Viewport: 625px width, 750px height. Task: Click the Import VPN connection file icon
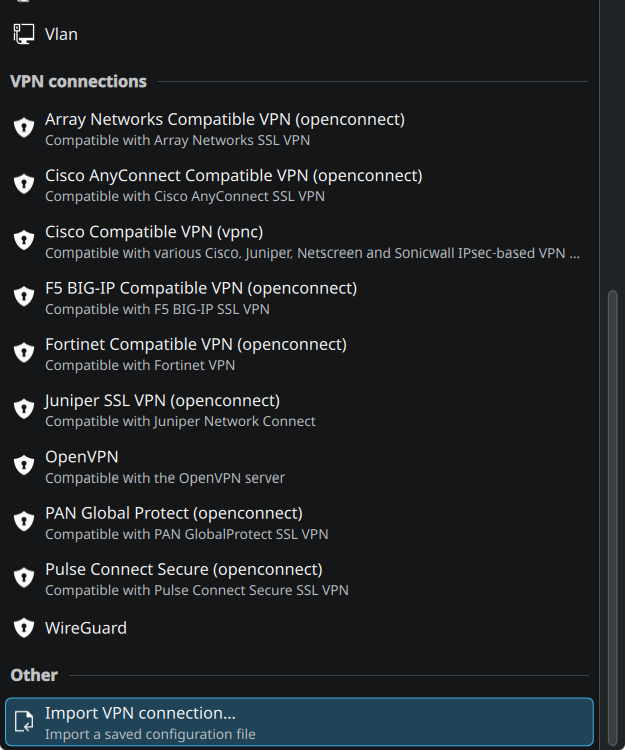coord(24,722)
